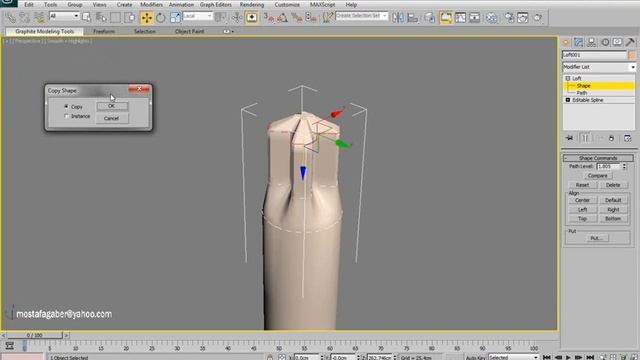Viewport: 640px width, 360px height.
Task: Open Reference Coordinate System Local dropdown
Action: point(198,16)
